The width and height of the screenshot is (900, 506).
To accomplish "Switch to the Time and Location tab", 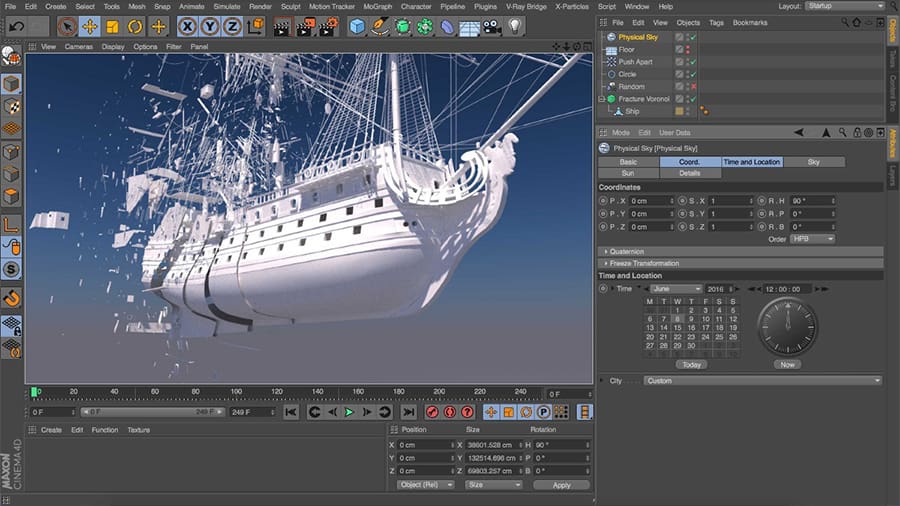I will pos(752,162).
